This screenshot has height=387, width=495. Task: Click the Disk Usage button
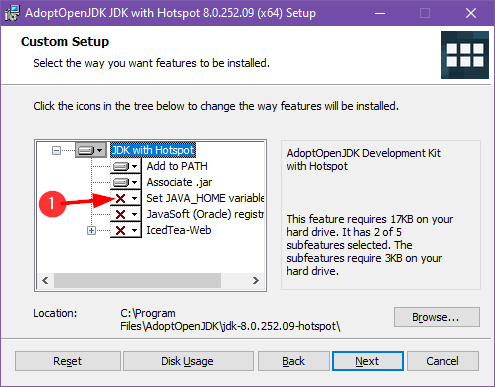[x=188, y=361]
